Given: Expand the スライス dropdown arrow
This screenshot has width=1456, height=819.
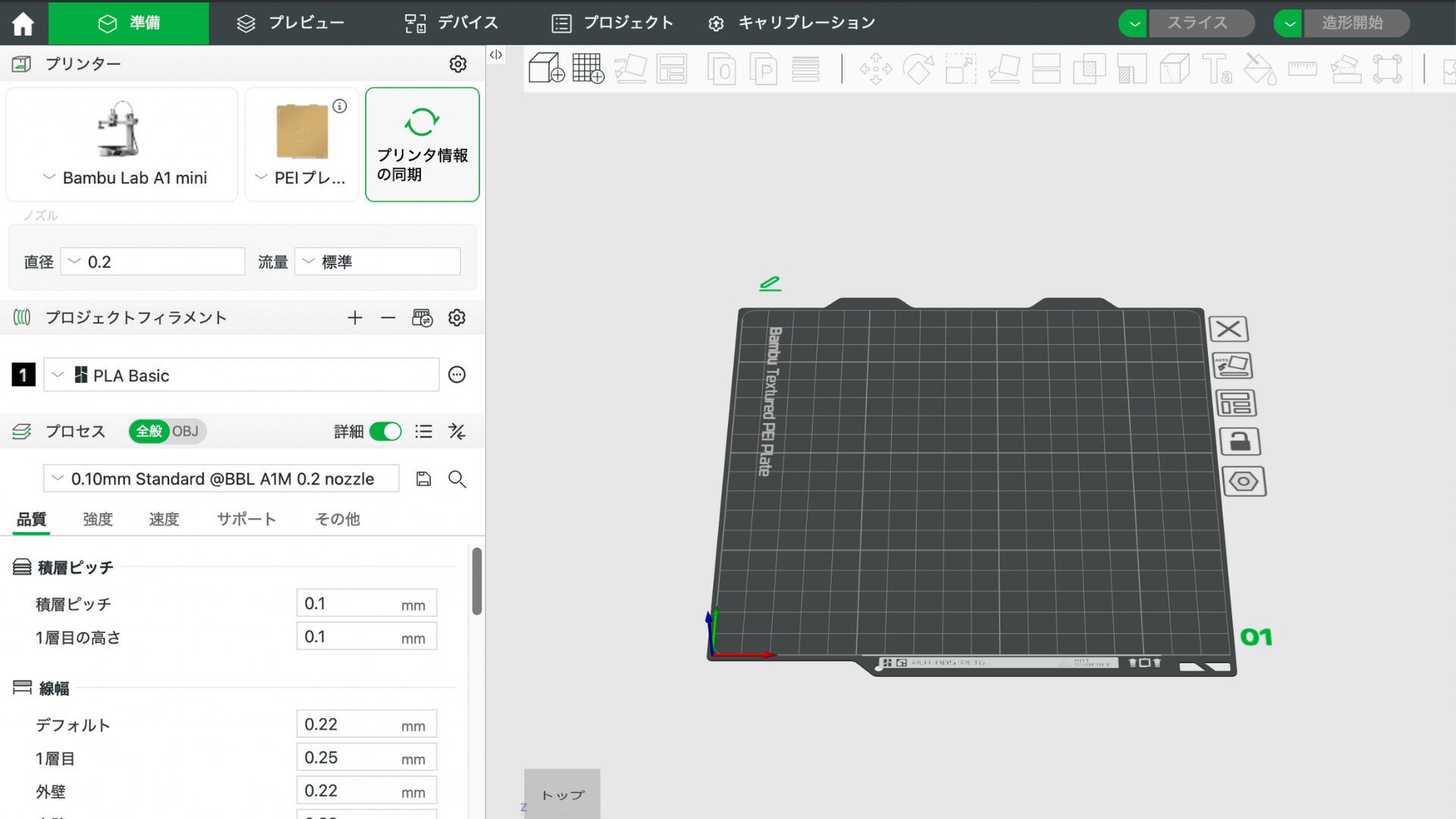Looking at the screenshot, I should pos(1134,24).
